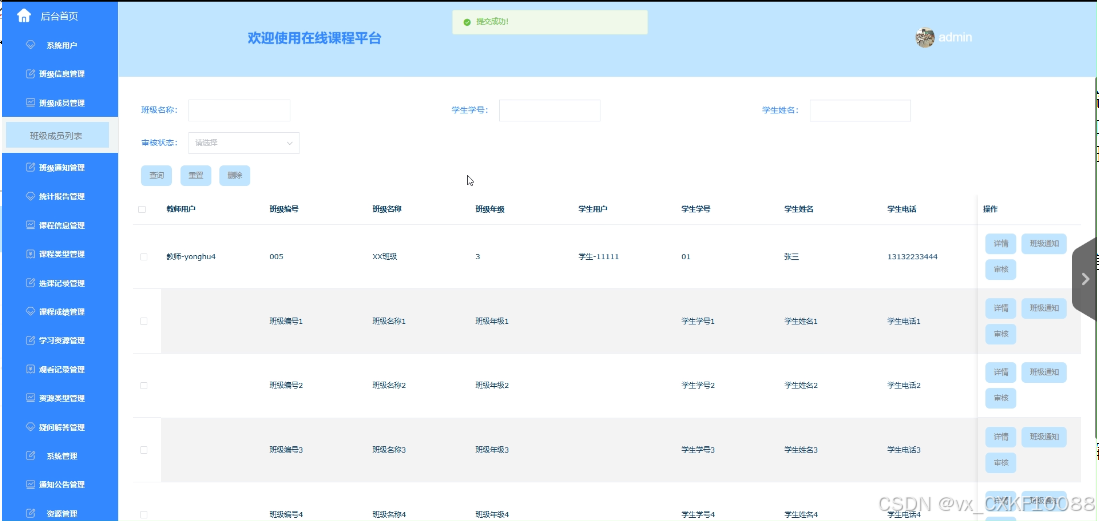This screenshot has height=521, width=1099.
Task: Click the admin avatar picture
Action: click(924, 38)
